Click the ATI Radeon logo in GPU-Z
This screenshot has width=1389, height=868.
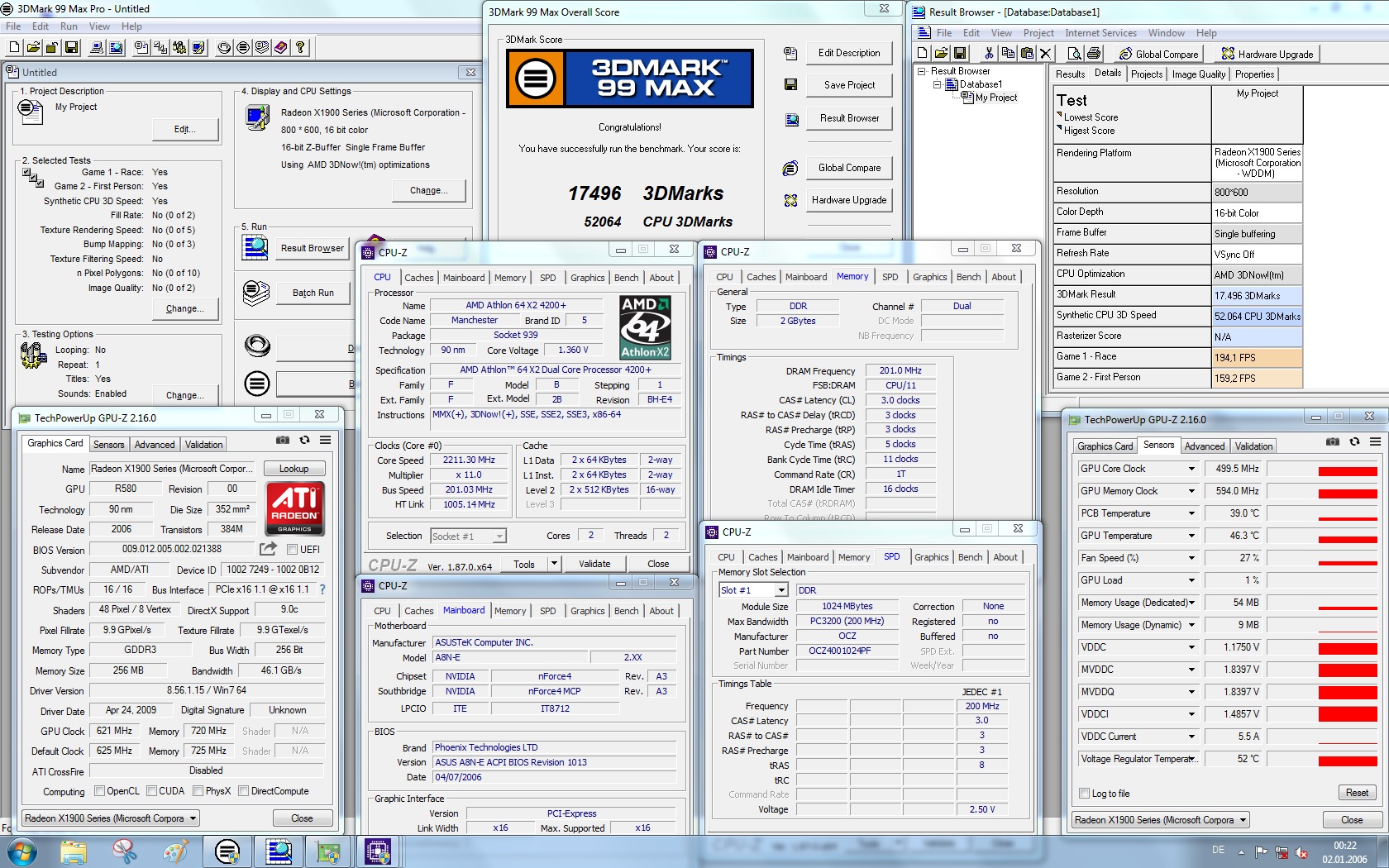(x=295, y=509)
